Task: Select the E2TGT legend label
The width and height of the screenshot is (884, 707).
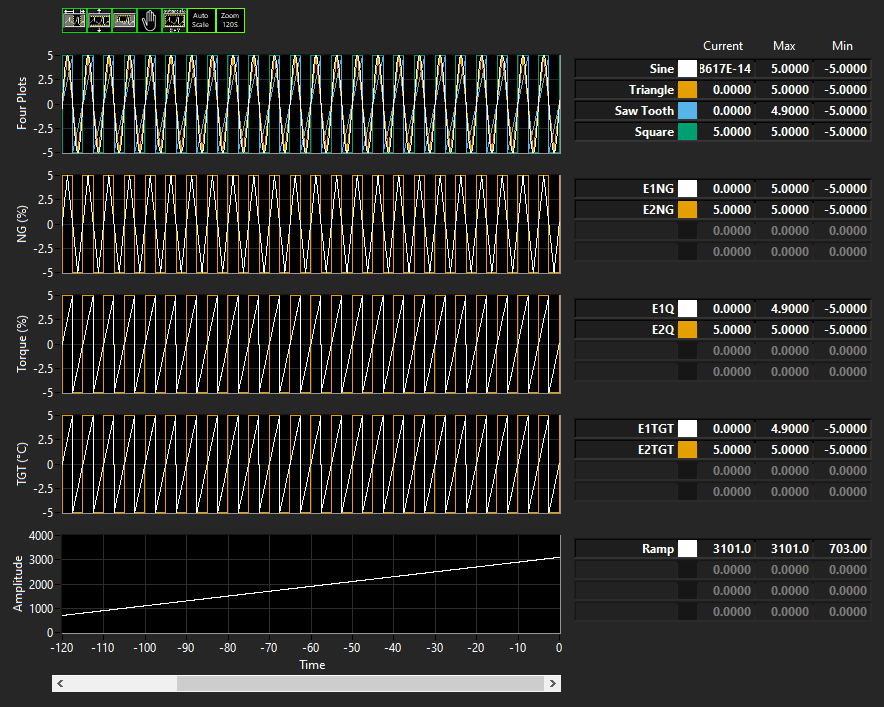Action: 656,449
